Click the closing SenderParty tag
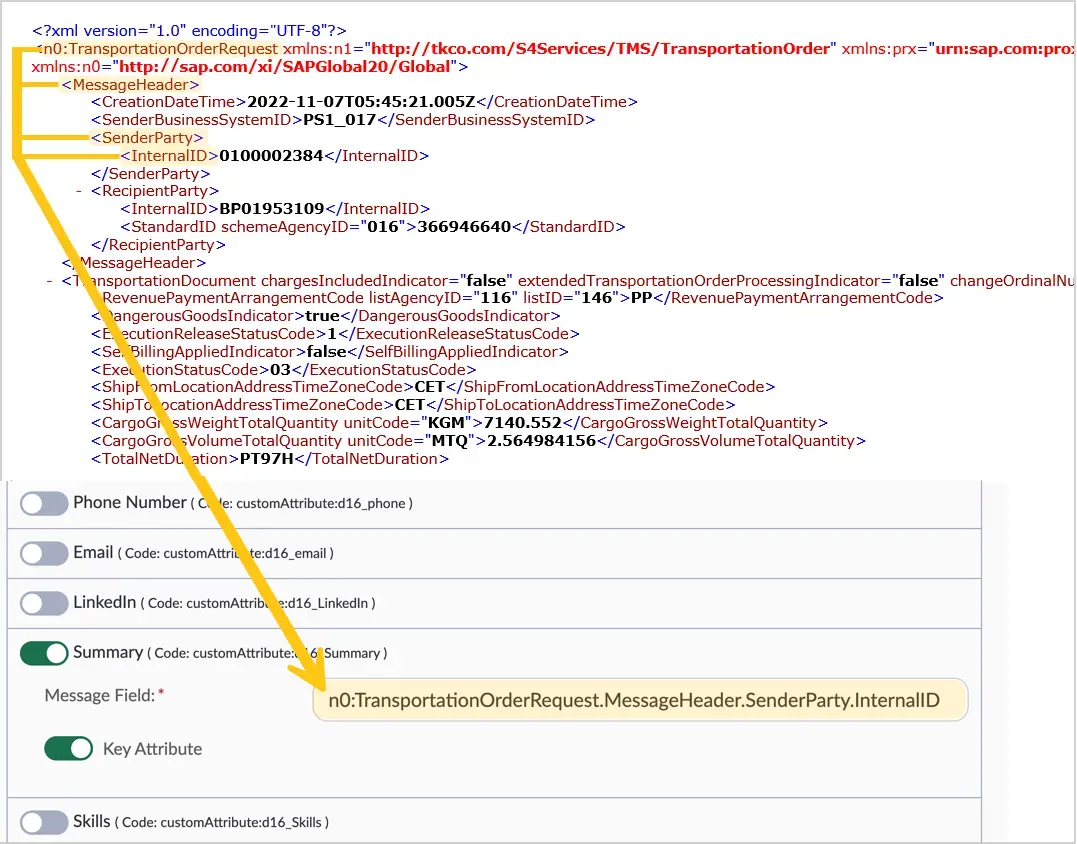The width and height of the screenshot is (1077, 844). 150,174
